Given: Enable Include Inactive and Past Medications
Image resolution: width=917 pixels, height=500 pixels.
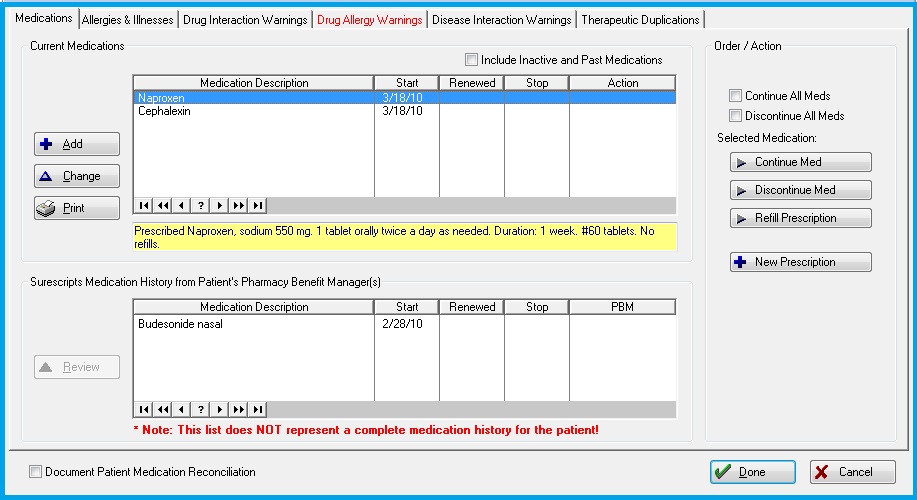Looking at the screenshot, I should [471, 60].
